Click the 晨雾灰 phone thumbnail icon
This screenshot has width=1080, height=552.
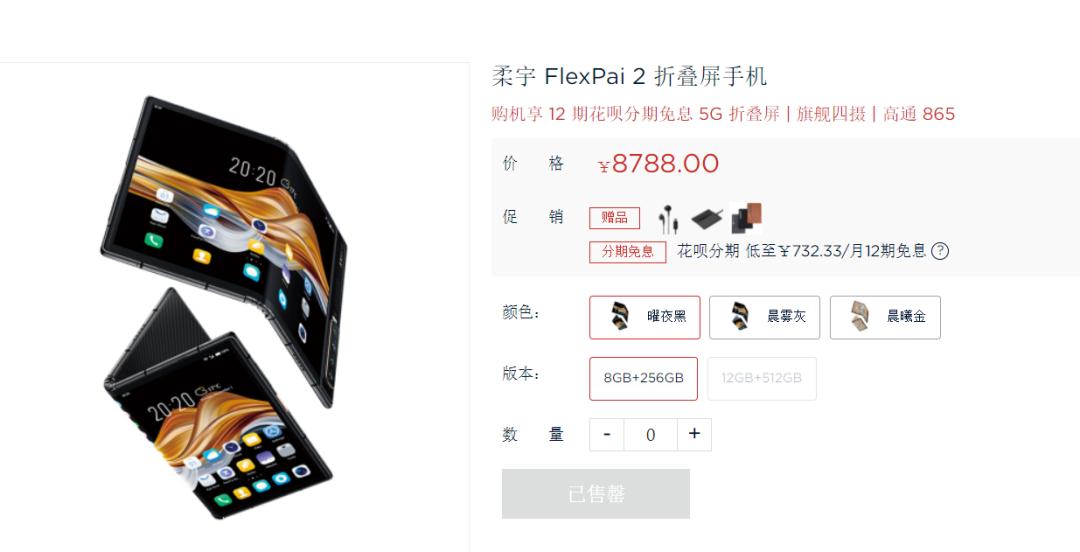pos(739,316)
